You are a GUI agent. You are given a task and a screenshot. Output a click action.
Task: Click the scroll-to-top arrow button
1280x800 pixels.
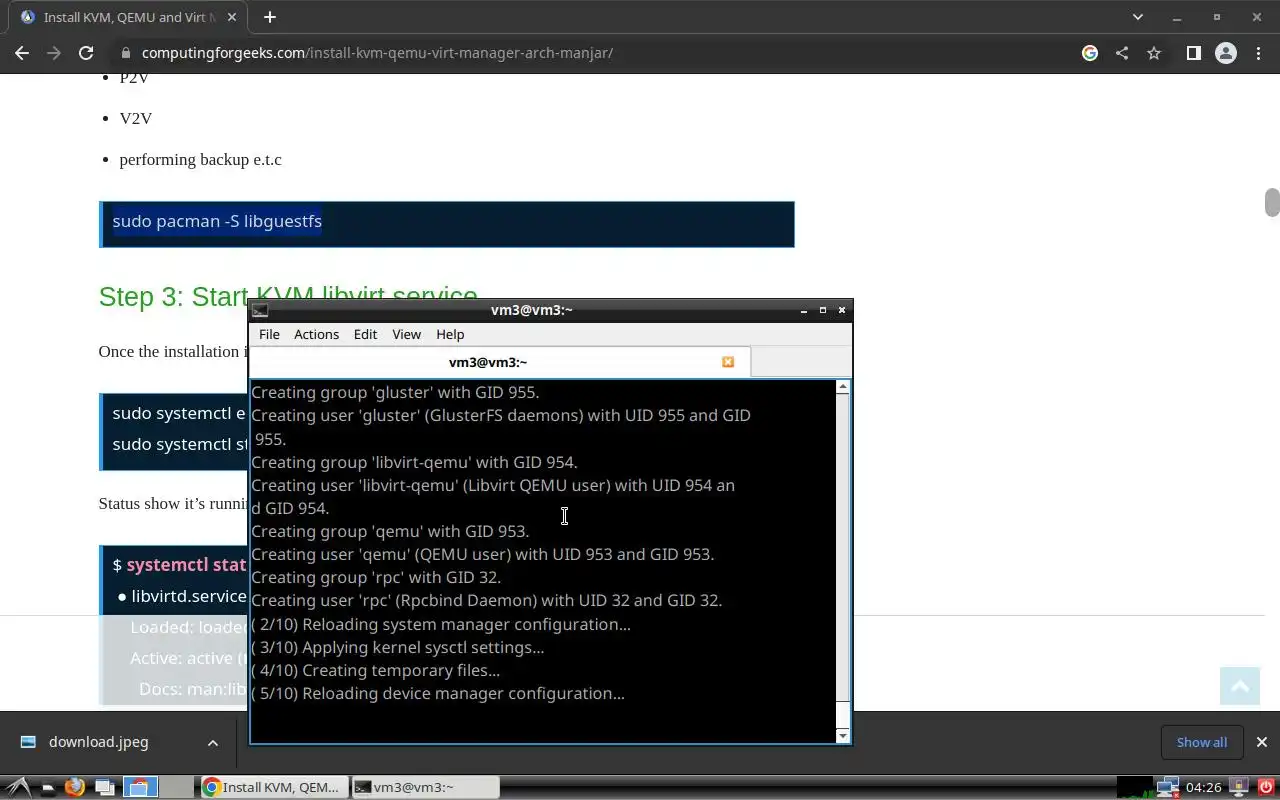pyautogui.click(x=1240, y=686)
